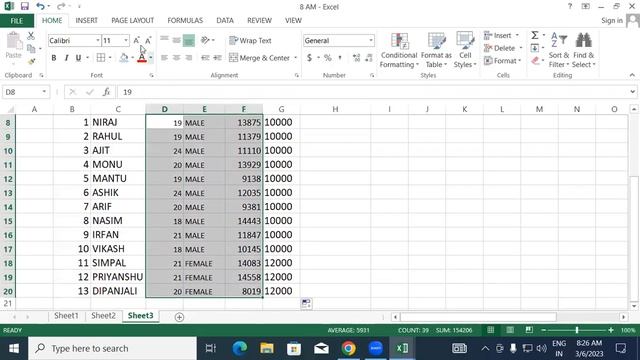Click the Clear eraser icon

pyautogui.click(x=535, y=61)
